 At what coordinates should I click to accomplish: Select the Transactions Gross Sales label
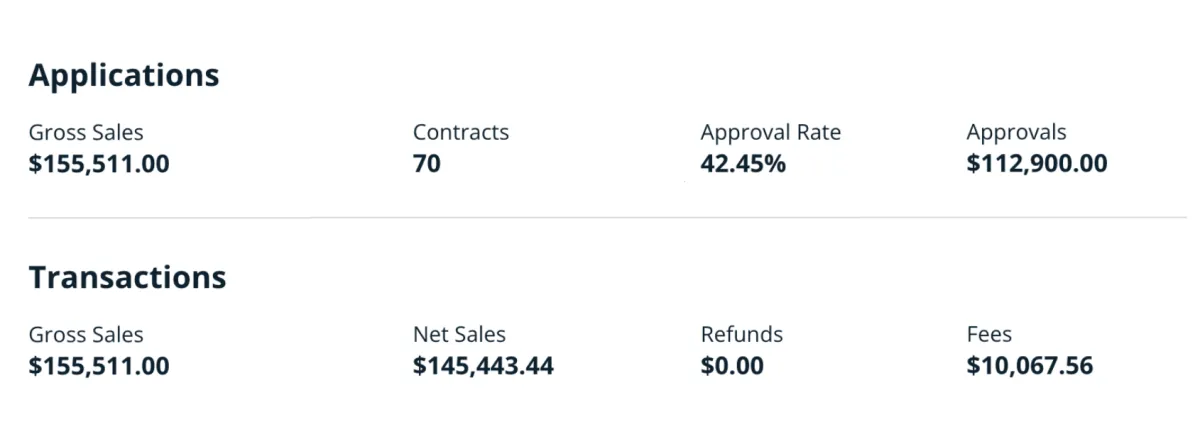tap(86, 334)
